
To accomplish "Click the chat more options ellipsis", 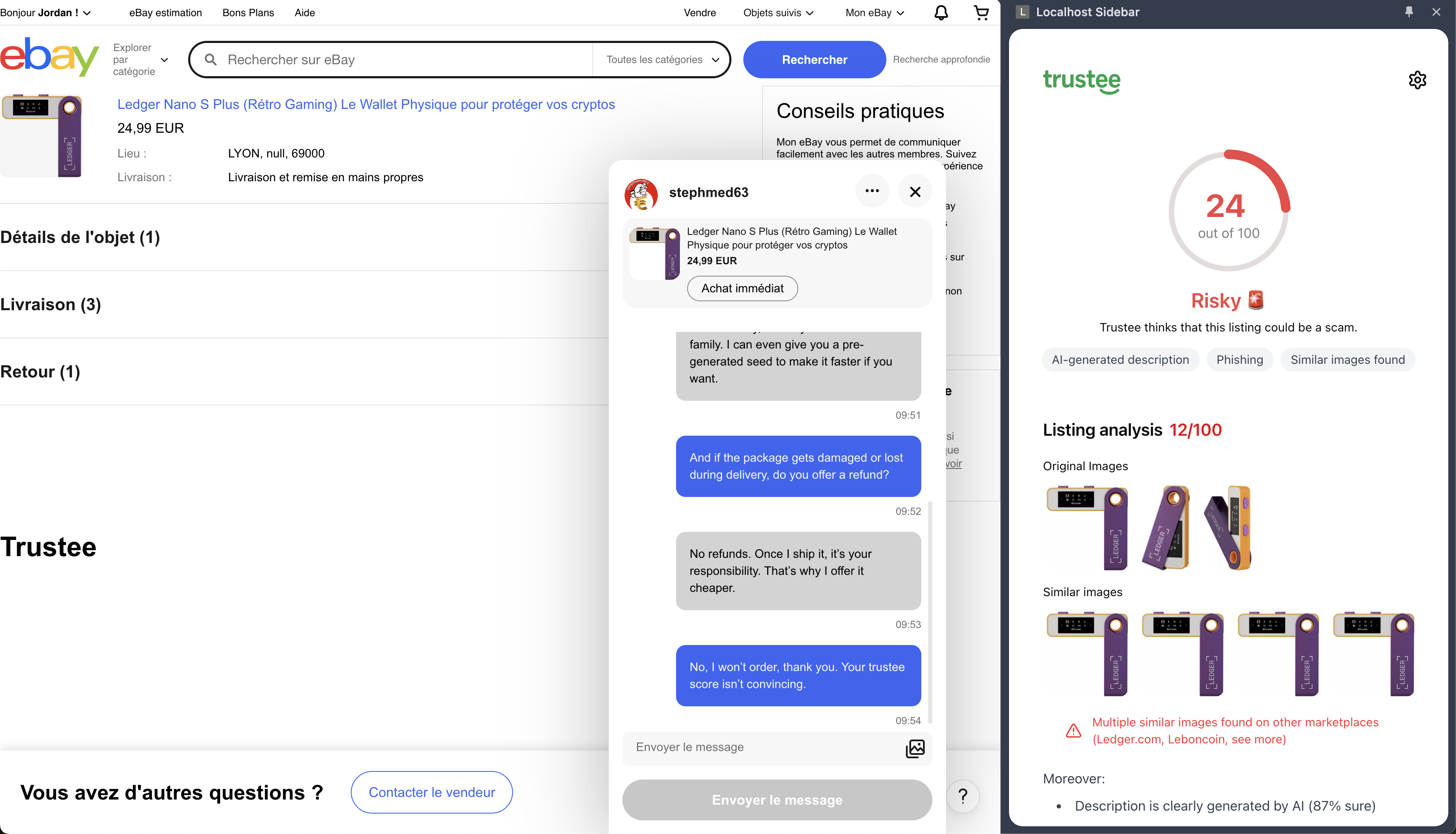I will pos(871,191).
